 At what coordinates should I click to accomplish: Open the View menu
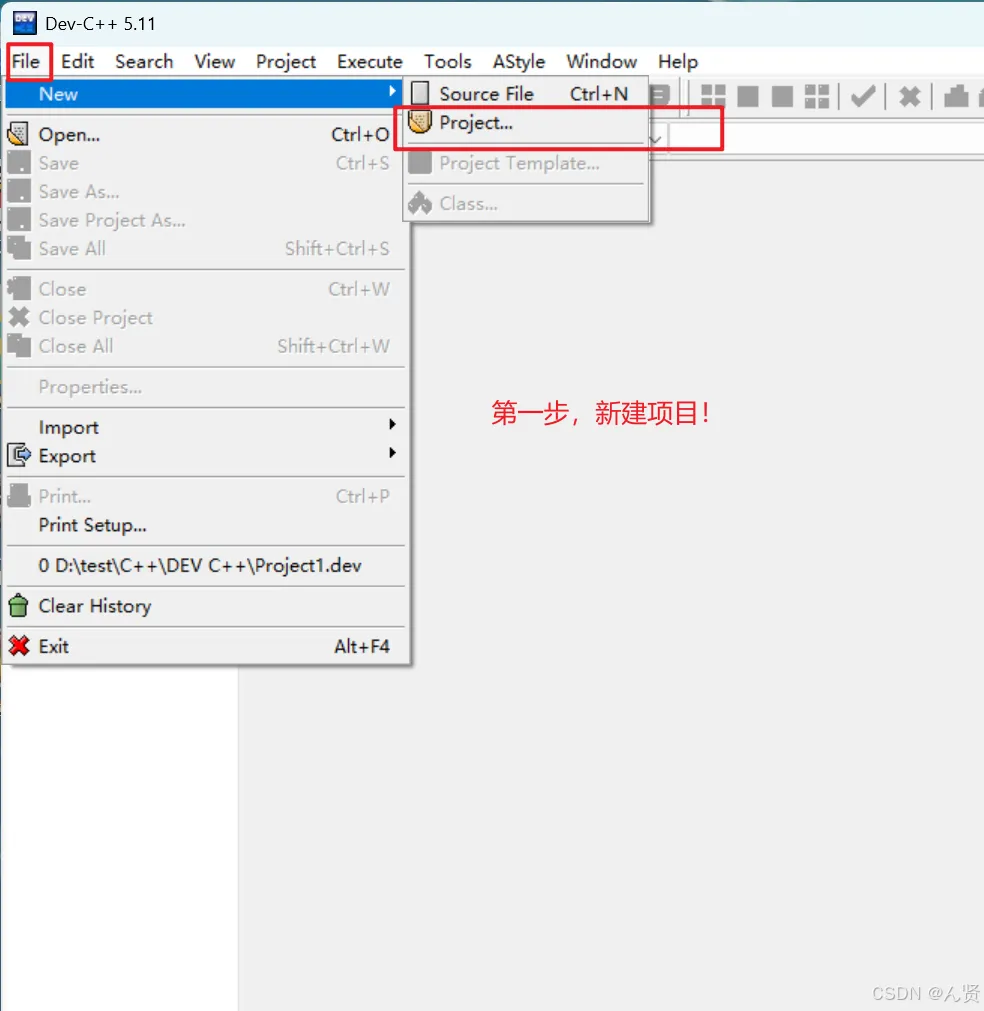214,61
